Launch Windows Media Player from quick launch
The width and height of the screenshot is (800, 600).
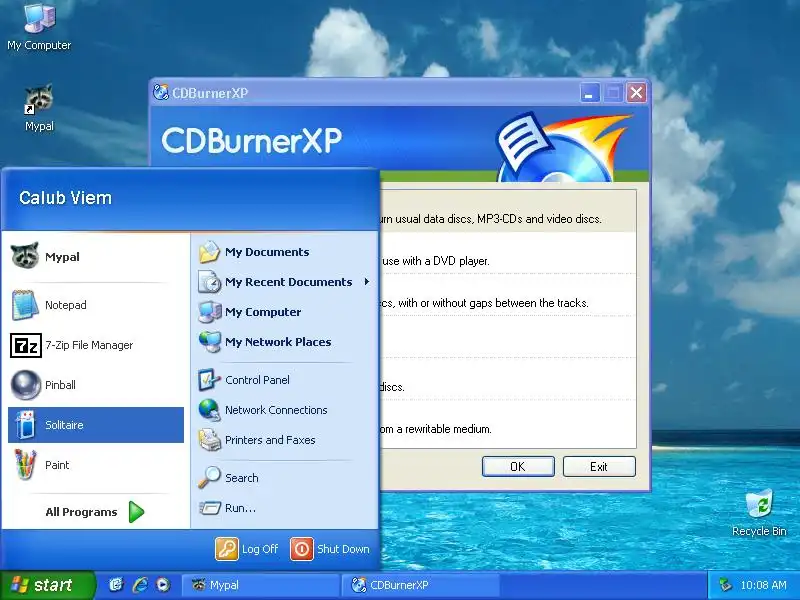tap(163, 585)
